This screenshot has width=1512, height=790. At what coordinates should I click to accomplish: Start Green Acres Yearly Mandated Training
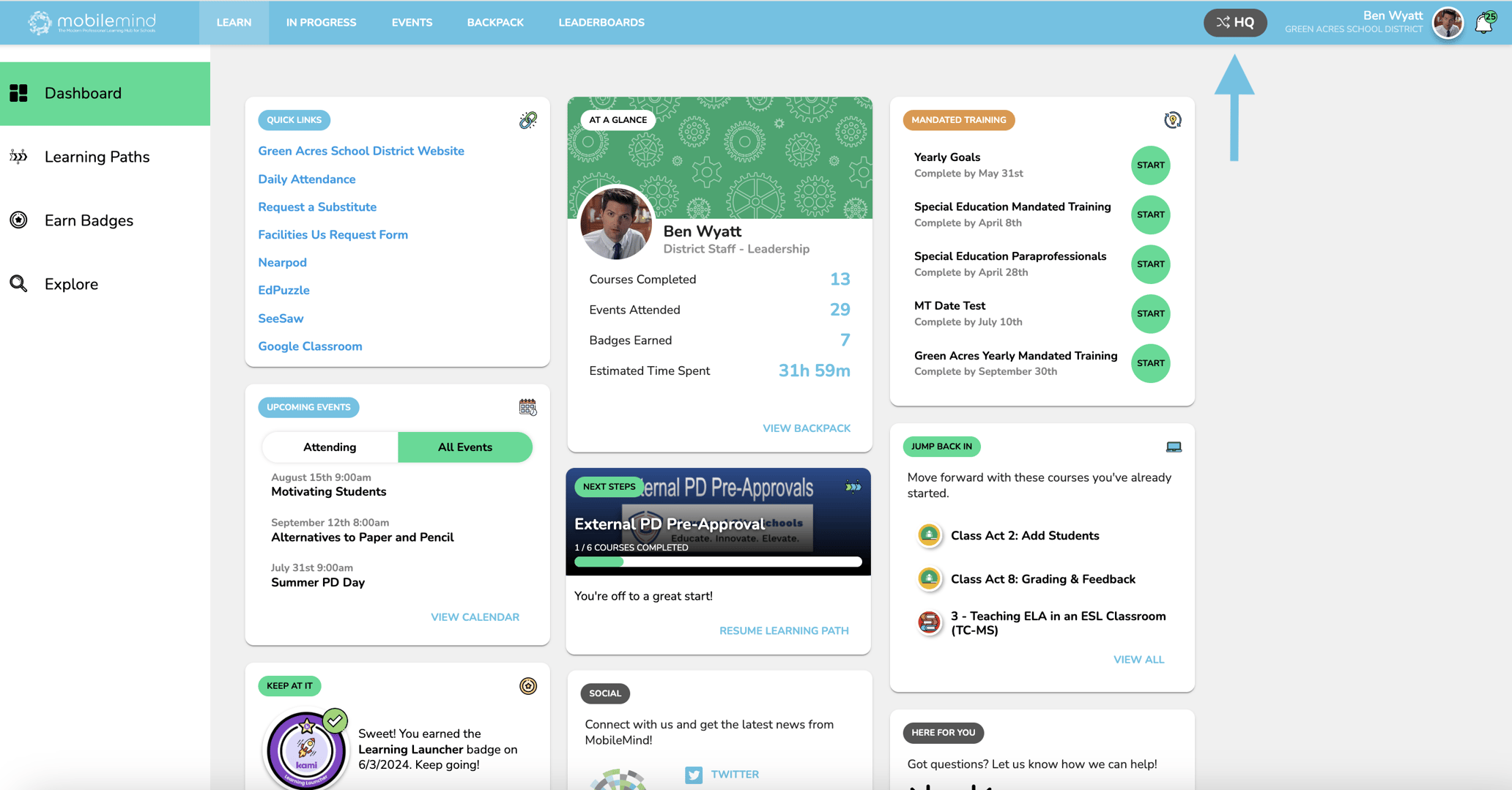coord(1150,364)
